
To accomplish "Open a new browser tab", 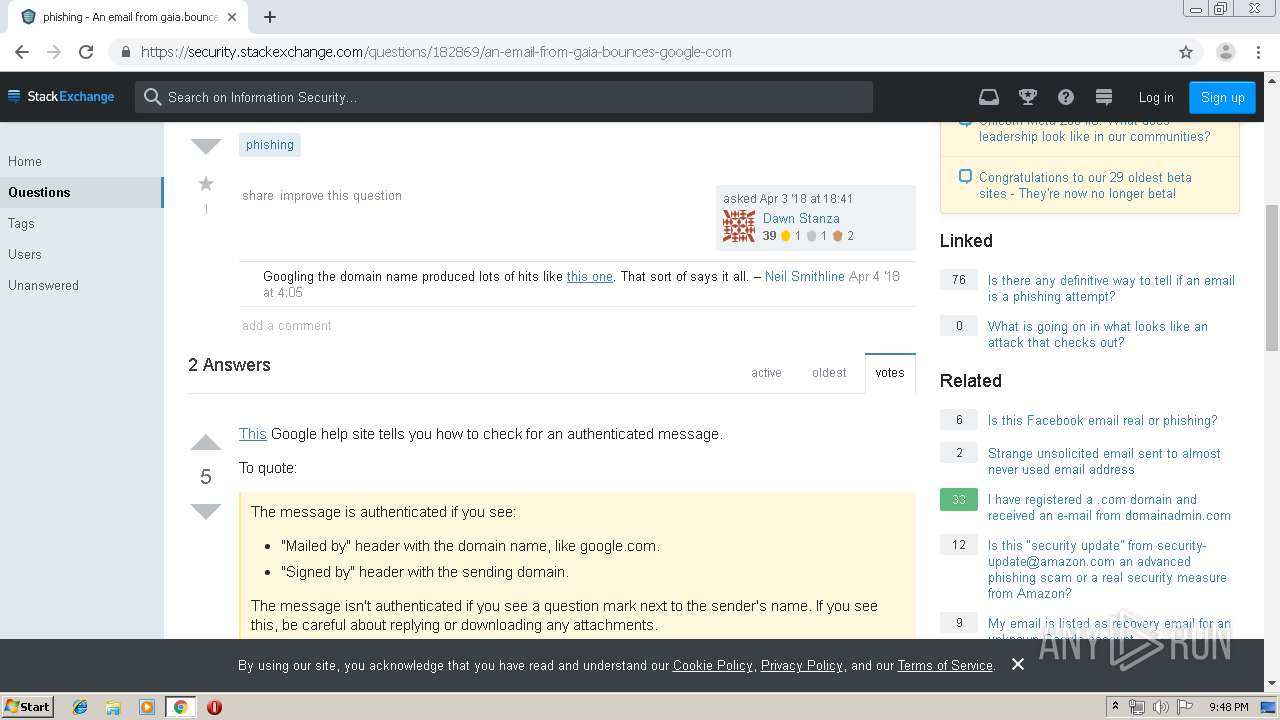I will click(x=270, y=17).
